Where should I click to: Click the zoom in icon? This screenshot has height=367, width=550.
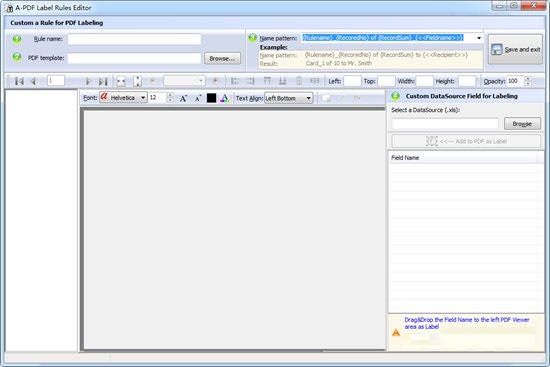click(215, 81)
